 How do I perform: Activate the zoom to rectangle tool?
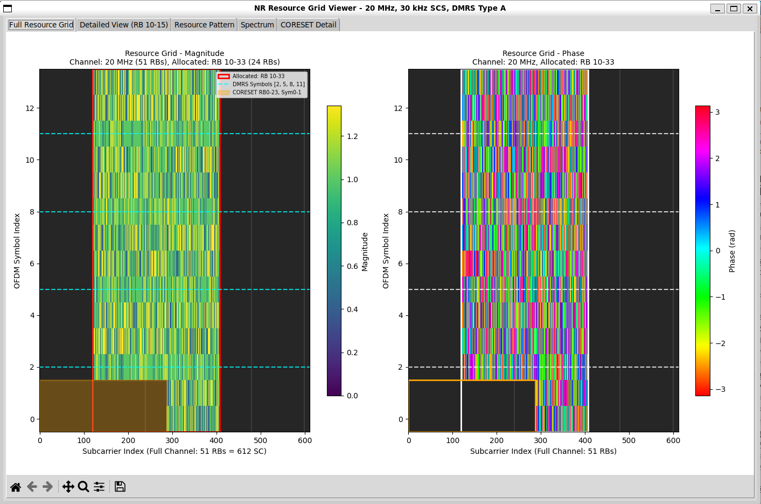click(84, 487)
